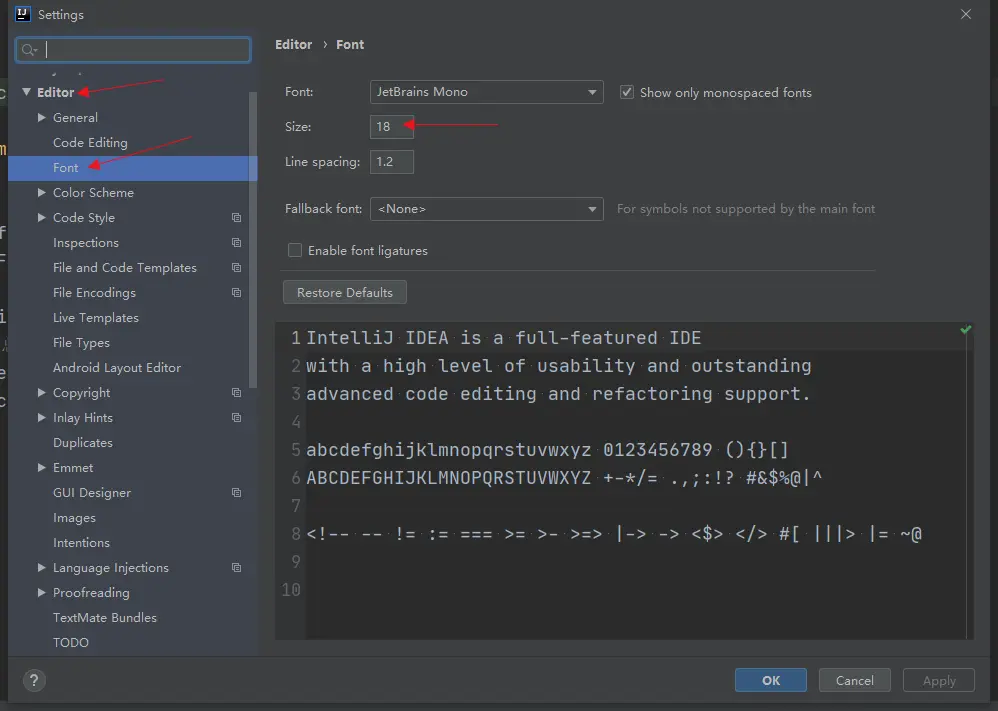This screenshot has width=998, height=711.
Task: Open File and Code Templates settings
Action: click(125, 267)
